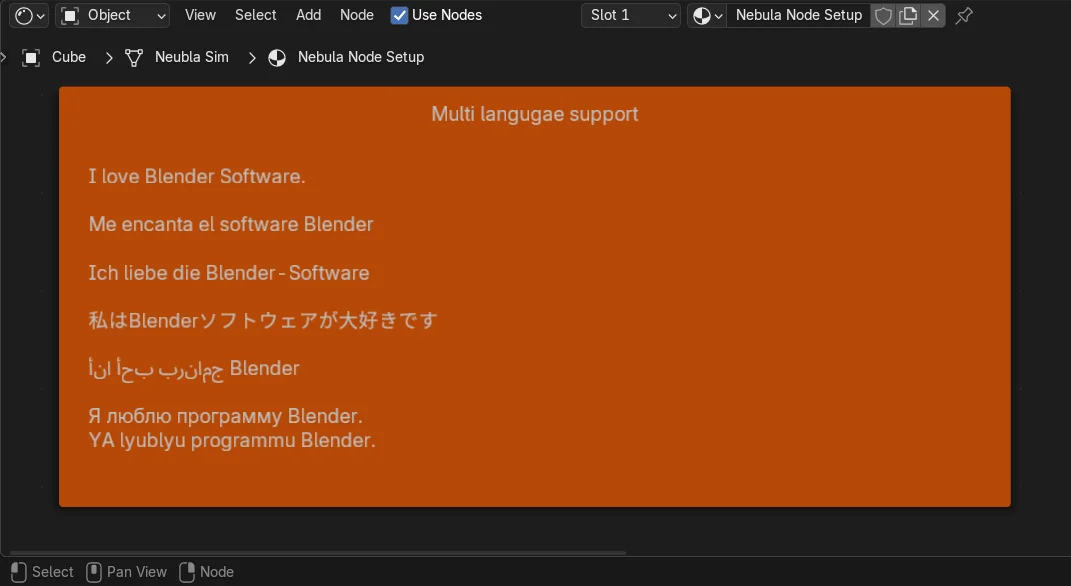The height and width of the screenshot is (586, 1071).
Task: Open the Object shader type dropdown
Action: click(x=112, y=15)
